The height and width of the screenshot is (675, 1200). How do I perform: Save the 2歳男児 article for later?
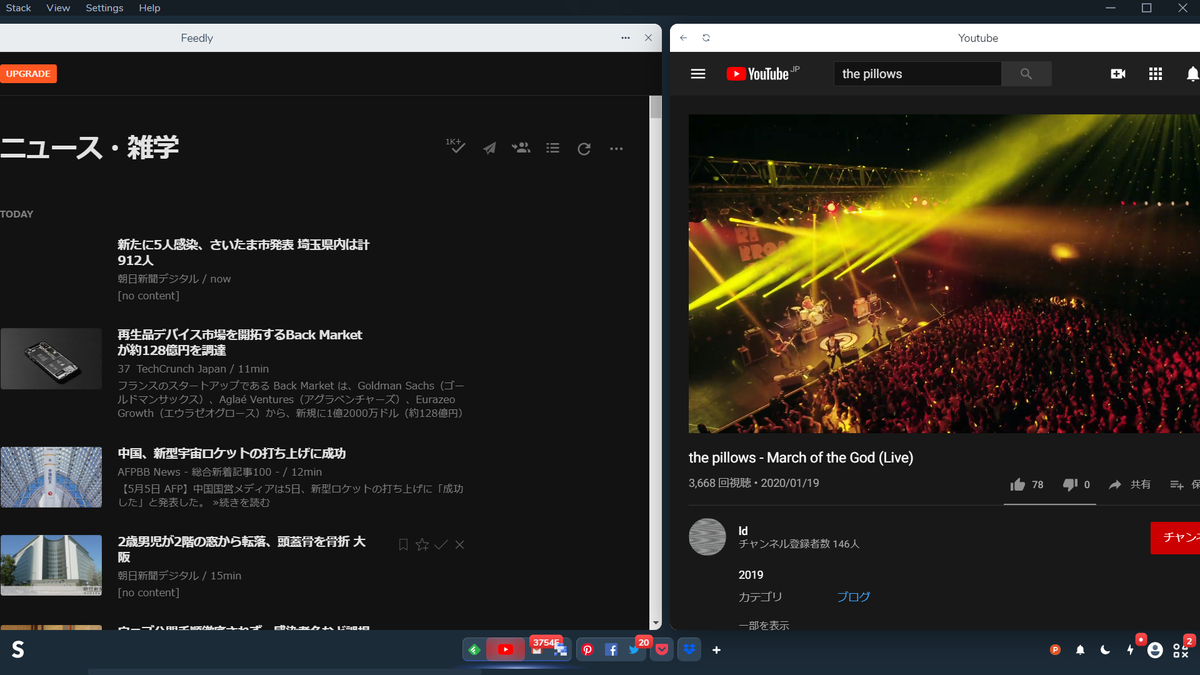403,545
